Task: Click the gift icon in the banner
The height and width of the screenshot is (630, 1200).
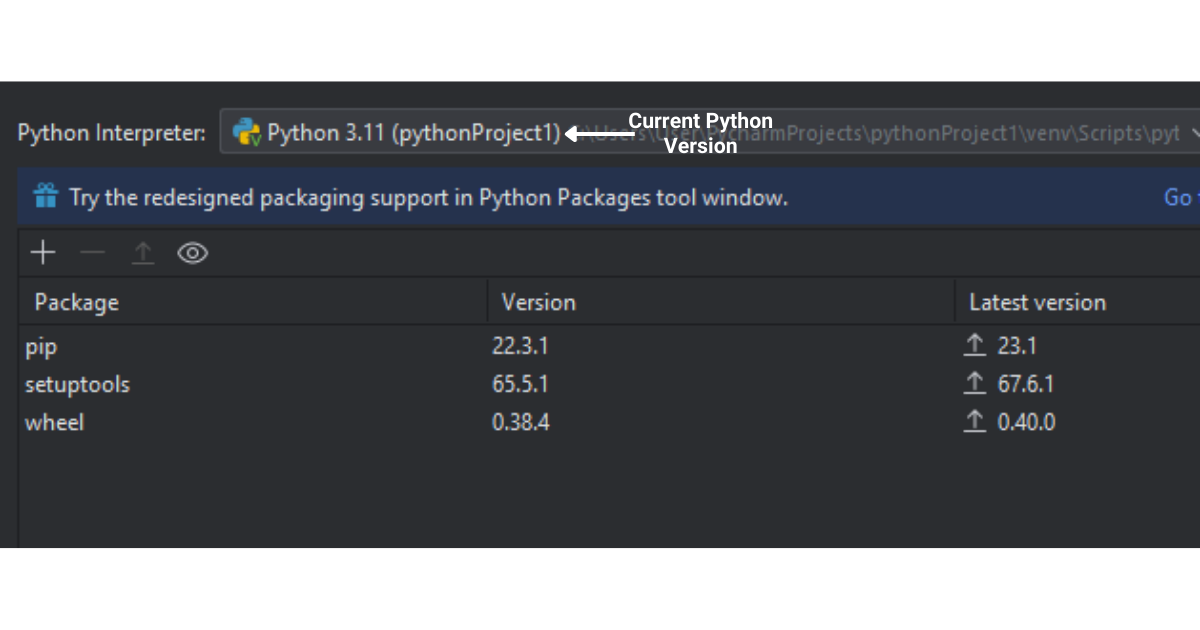Action: (46, 195)
